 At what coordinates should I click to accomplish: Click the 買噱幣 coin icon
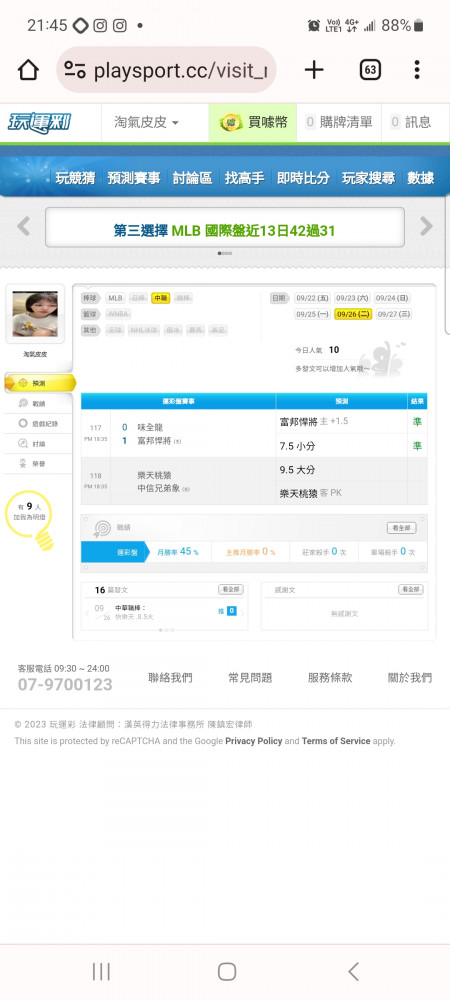pyautogui.click(x=231, y=122)
